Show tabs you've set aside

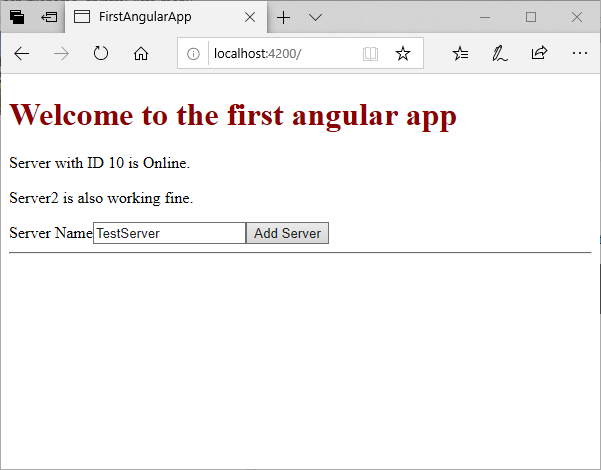pos(17,17)
